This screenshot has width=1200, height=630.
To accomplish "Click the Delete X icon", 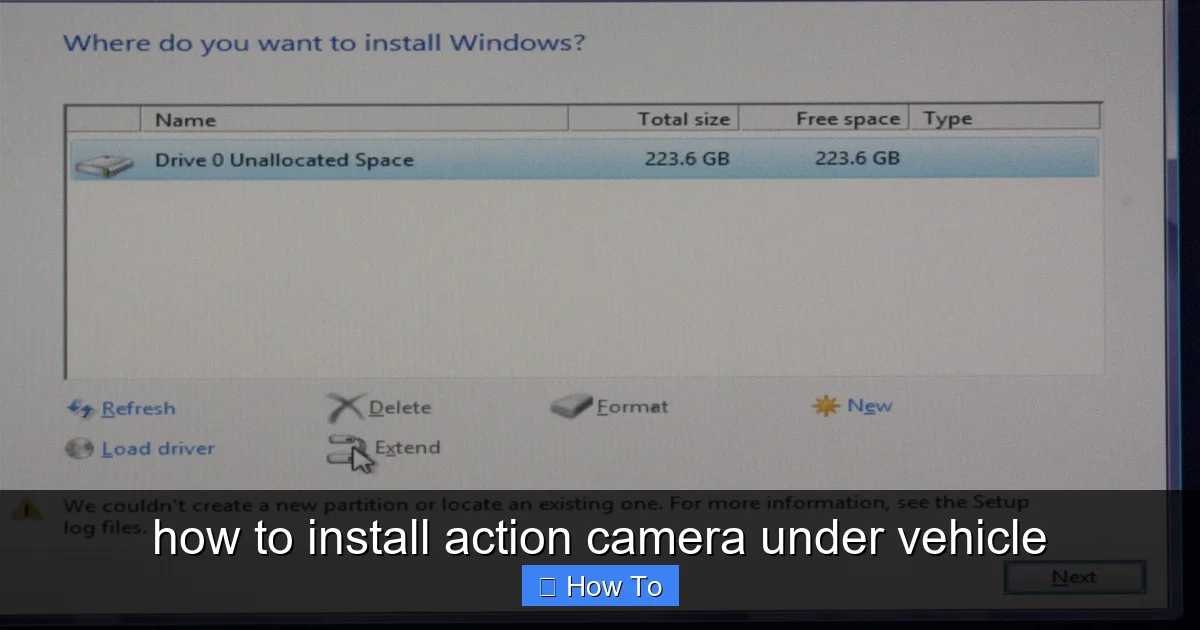I will pyautogui.click(x=345, y=407).
